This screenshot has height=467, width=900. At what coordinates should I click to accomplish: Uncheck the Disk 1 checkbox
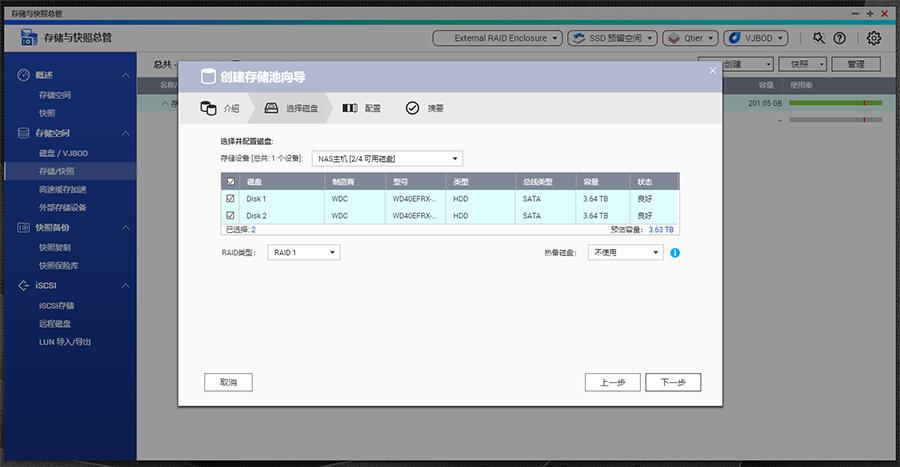pyautogui.click(x=230, y=199)
